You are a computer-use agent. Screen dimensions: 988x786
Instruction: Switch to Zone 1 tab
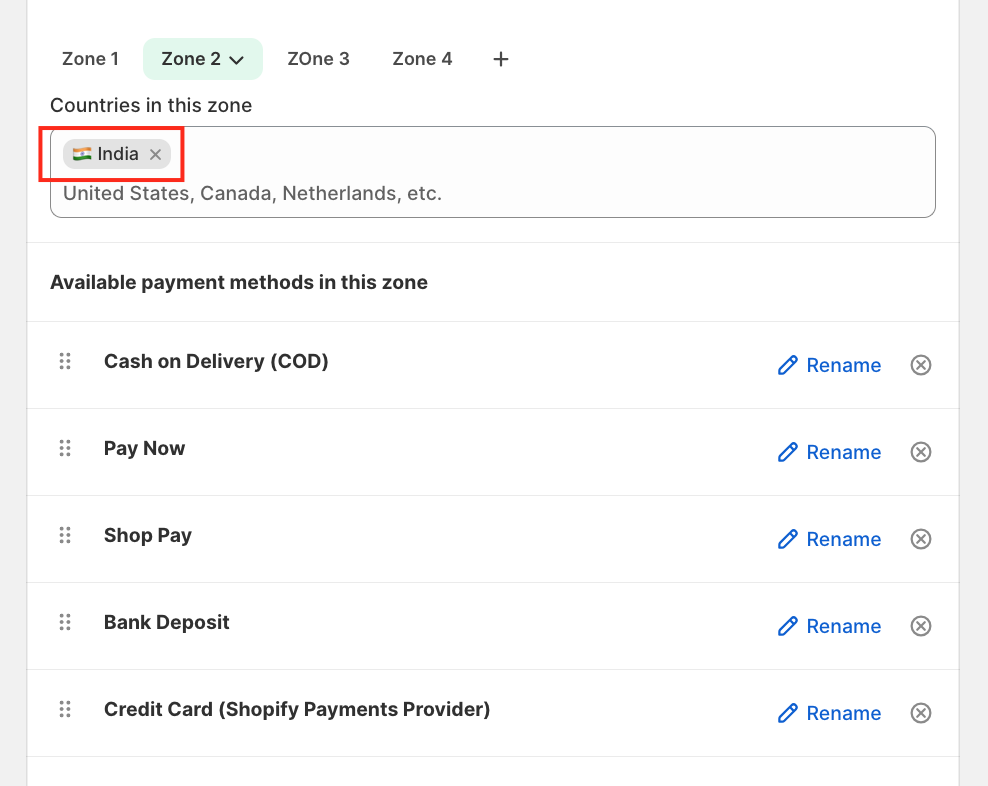[90, 59]
